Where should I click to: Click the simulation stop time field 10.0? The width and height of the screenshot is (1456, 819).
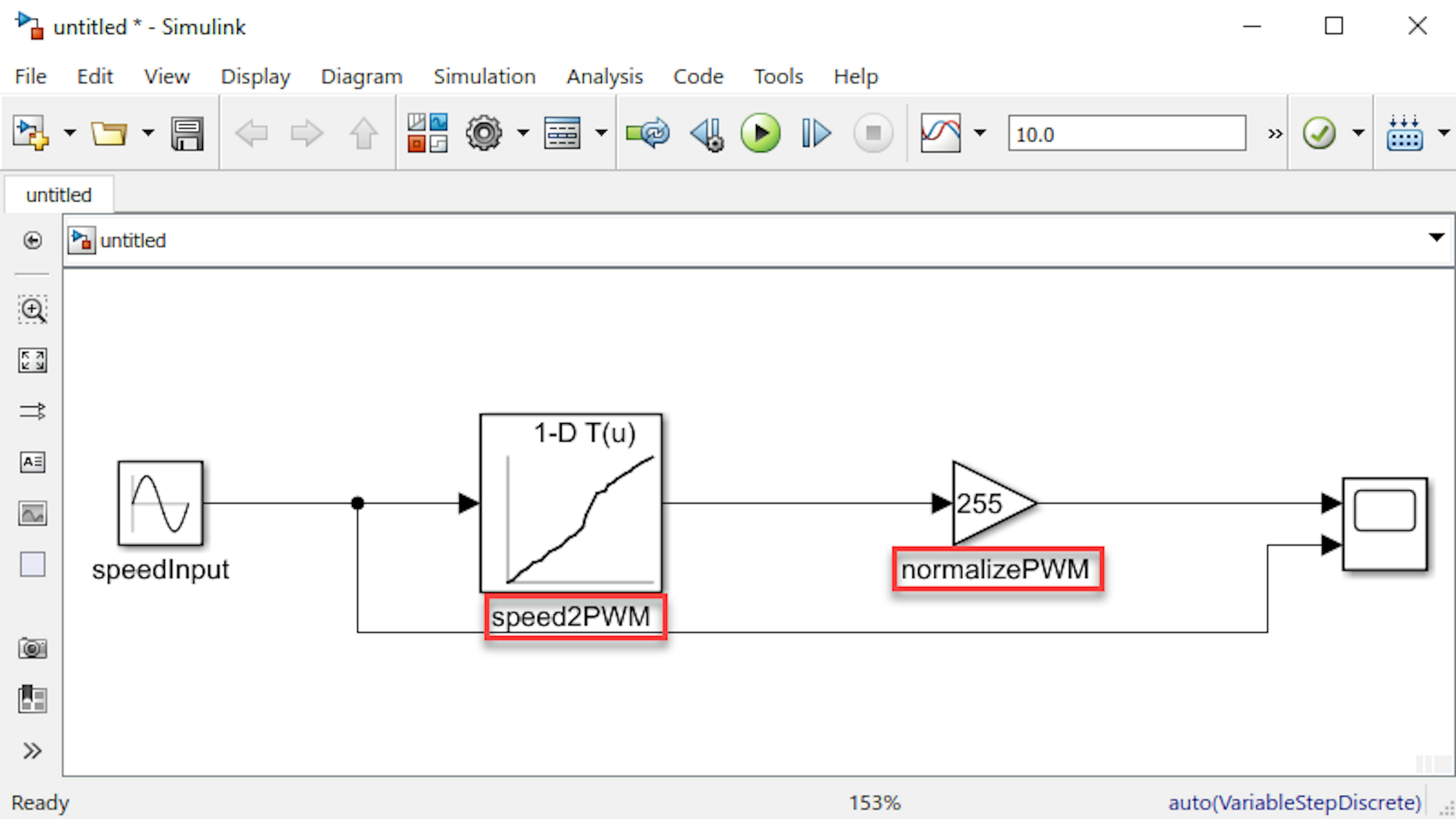pos(1127,133)
